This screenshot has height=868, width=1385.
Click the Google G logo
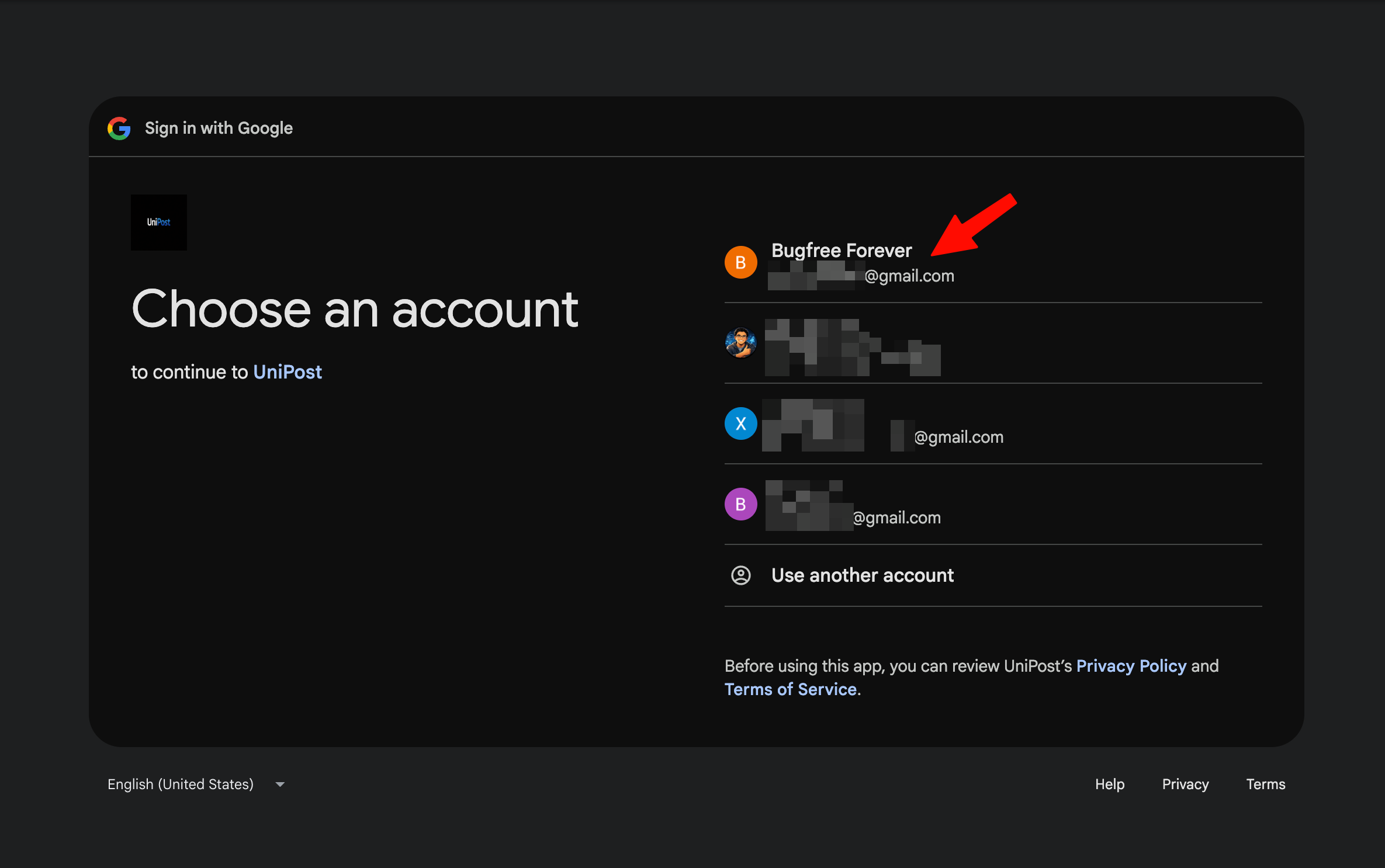coord(119,129)
